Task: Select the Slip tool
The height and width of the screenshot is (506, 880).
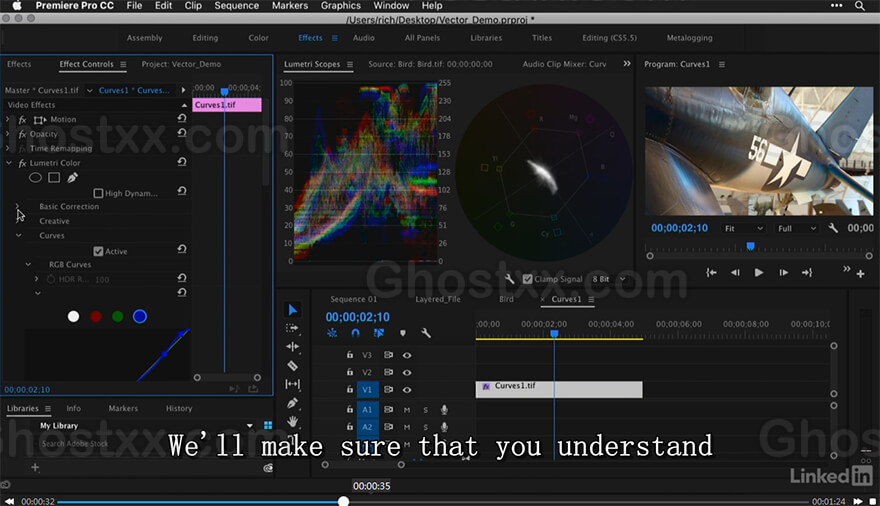Action: click(x=292, y=384)
